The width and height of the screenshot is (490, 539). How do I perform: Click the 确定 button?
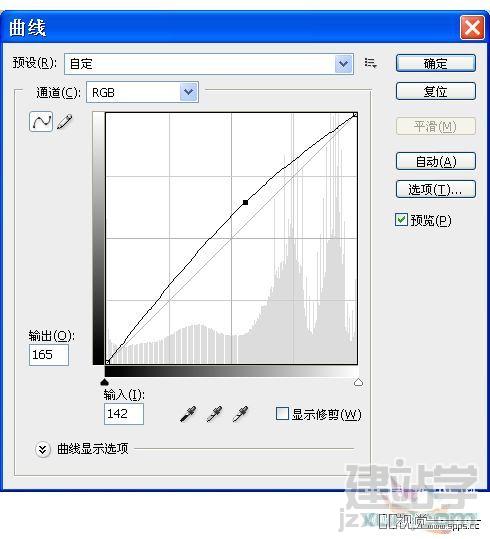click(436, 63)
